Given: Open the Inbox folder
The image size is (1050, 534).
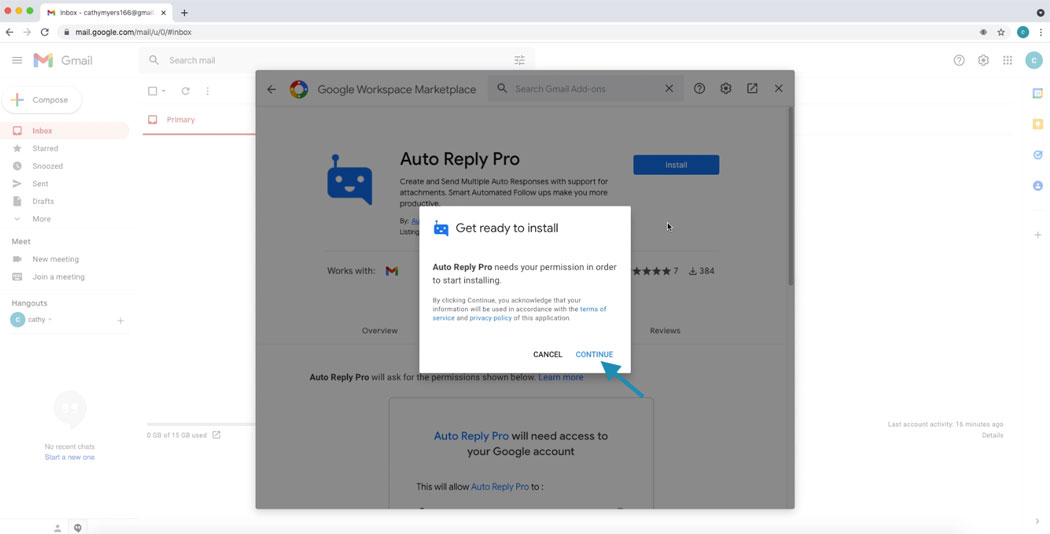Looking at the screenshot, I should point(64,131).
